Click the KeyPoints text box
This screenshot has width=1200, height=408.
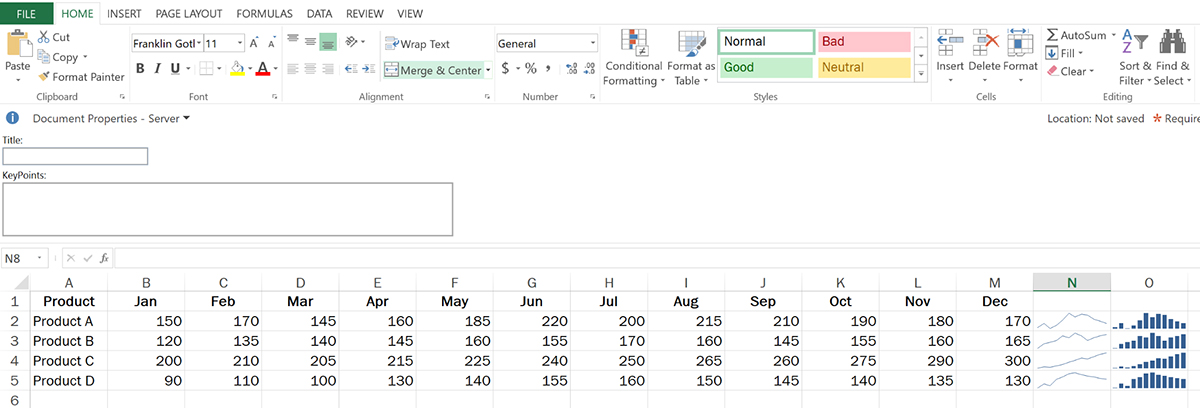(228, 209)
